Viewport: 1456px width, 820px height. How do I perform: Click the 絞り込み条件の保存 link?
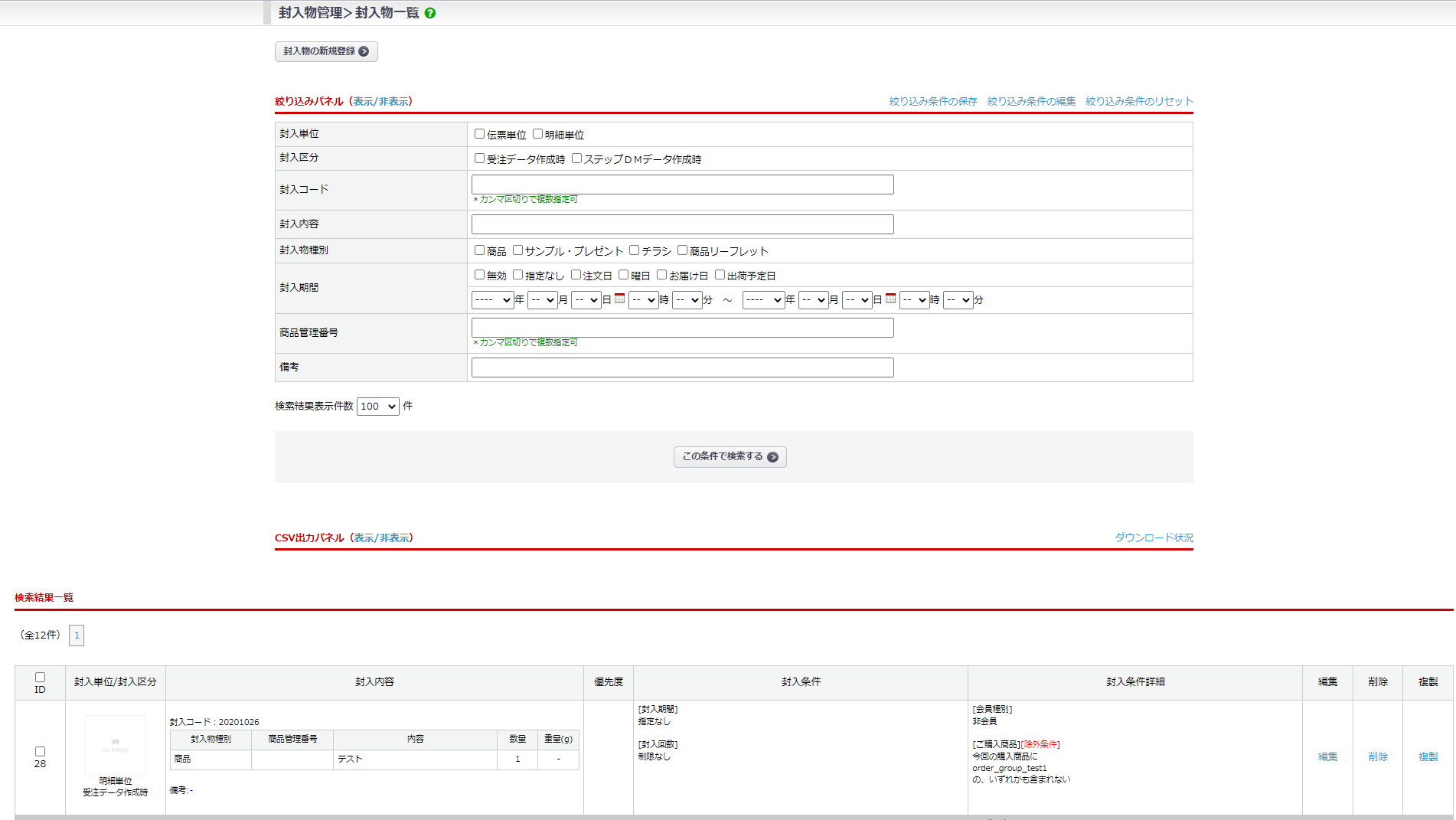pos(932,102)
